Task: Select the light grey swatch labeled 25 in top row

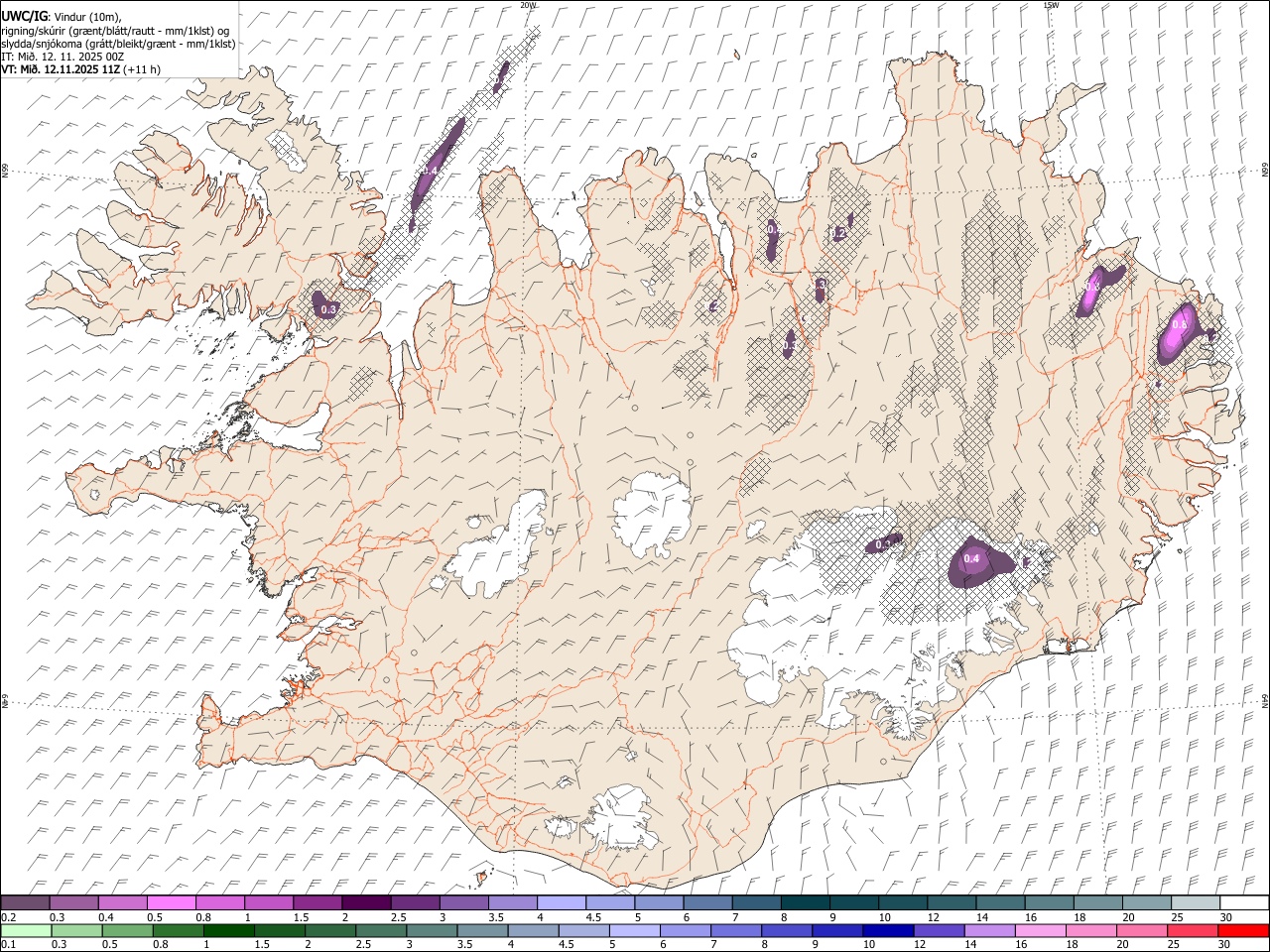Action: [x=1196, y=902]
